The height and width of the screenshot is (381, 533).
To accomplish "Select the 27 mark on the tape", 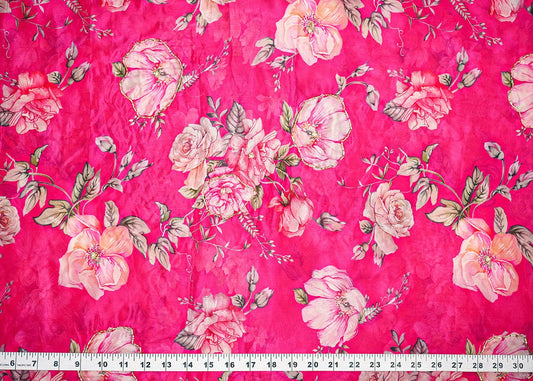I will coord(458,365).
